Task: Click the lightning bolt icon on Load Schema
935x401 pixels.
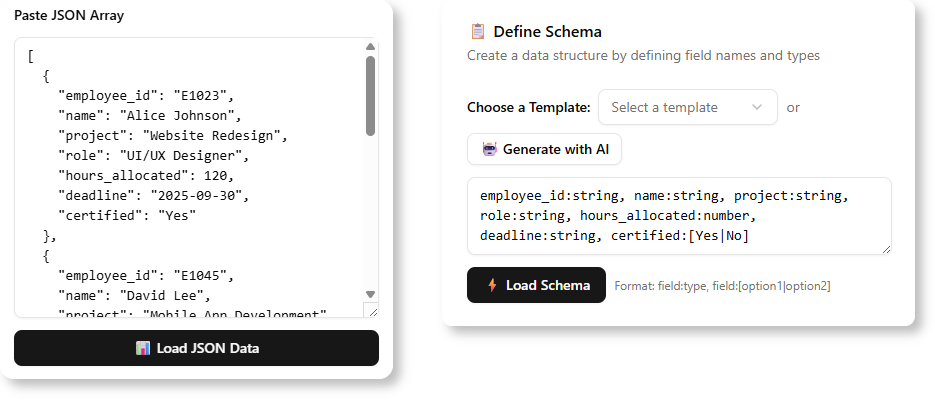Action: (491, 285)
